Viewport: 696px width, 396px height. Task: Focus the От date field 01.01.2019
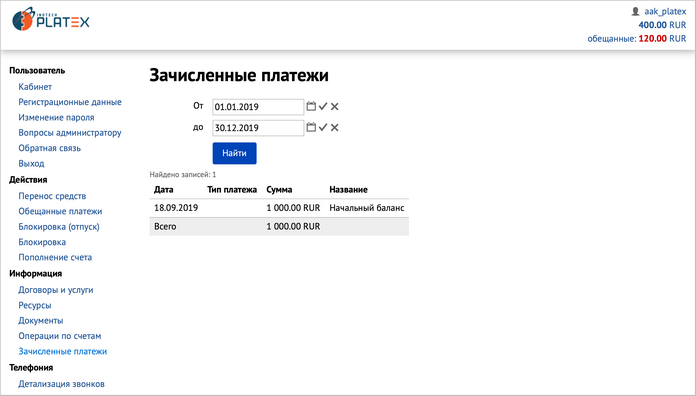[x=258, y=107]
